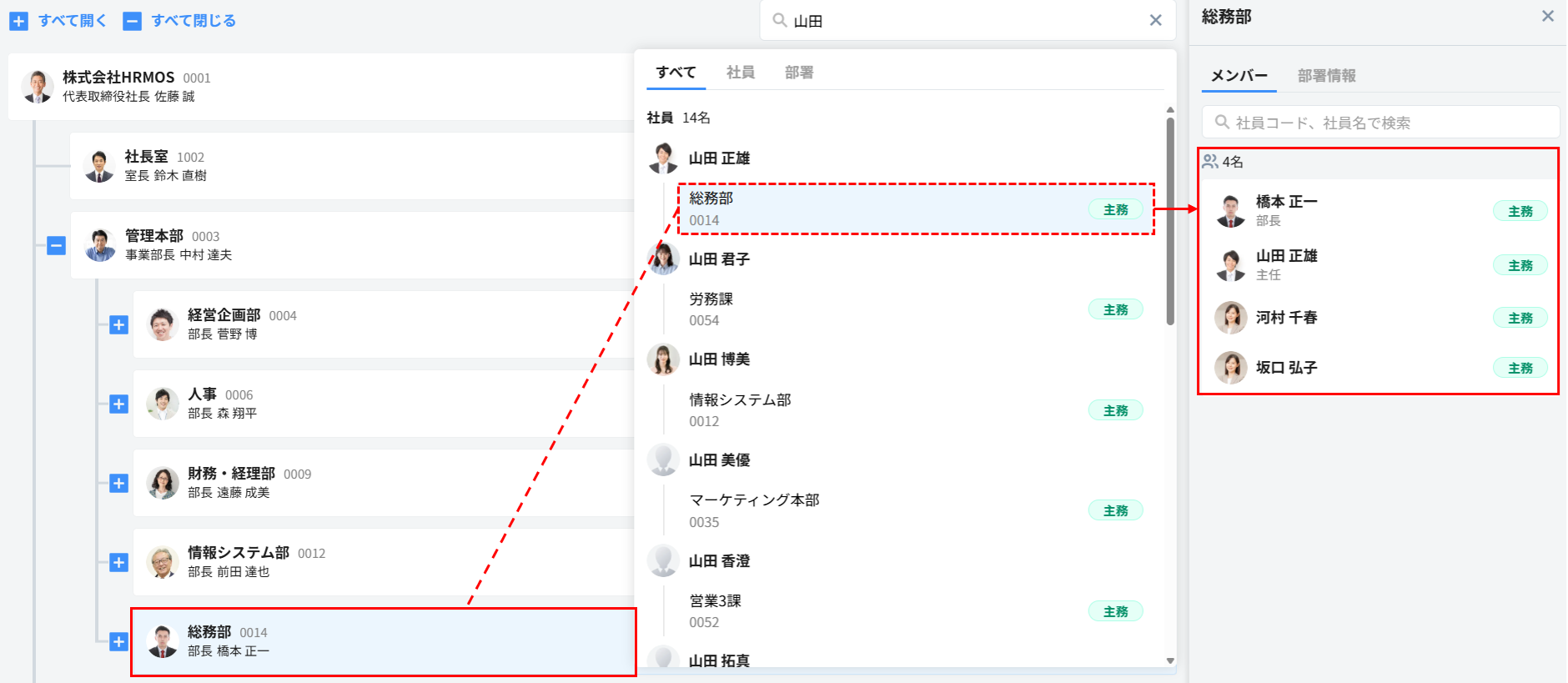Expand the 経営企画部 node
Screen dimensions: 1568x683
(118, 324)
